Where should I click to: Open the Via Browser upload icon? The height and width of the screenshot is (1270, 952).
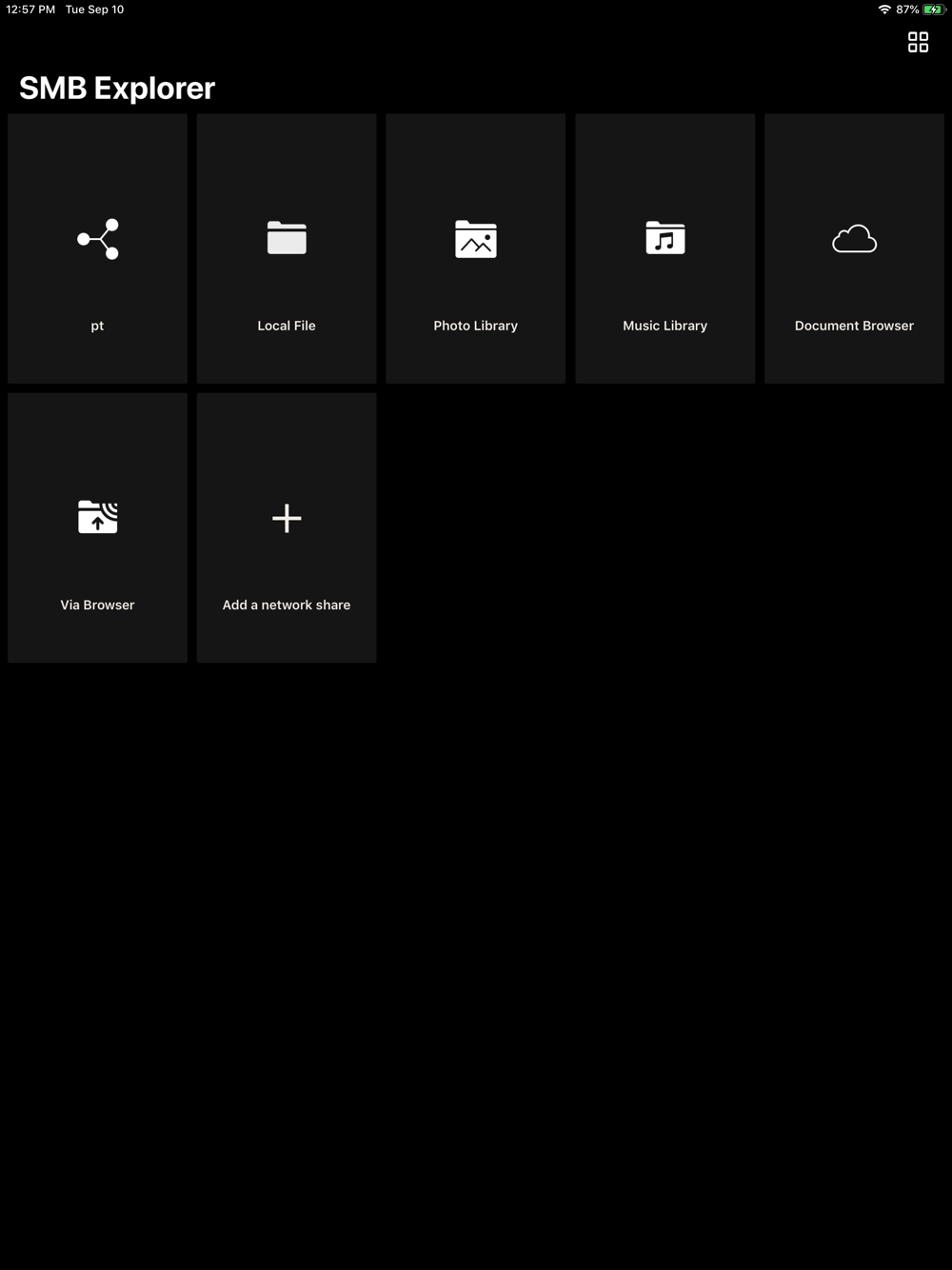click(98, 517)
